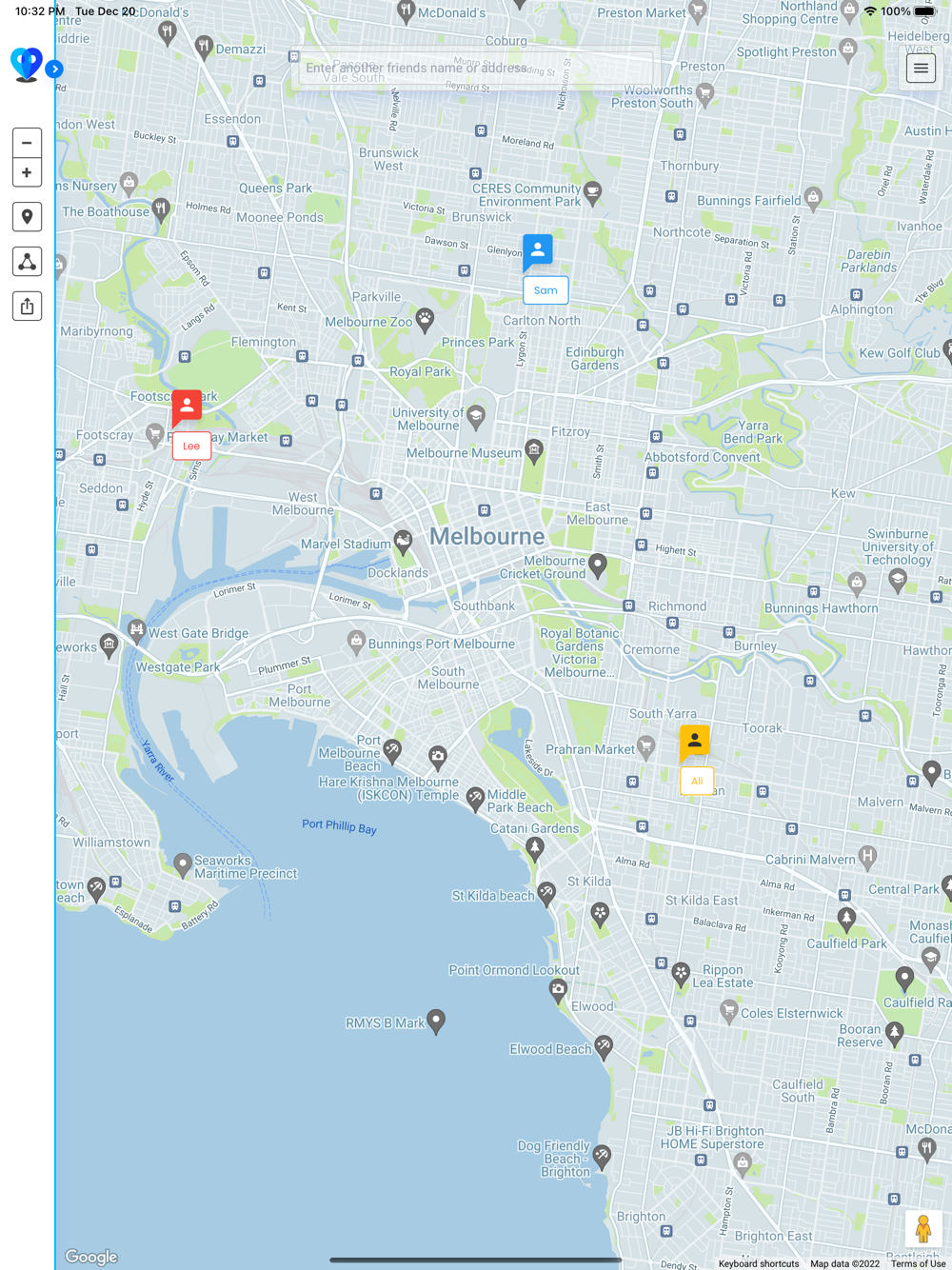Click the Royal Botanic Gardens Victoria label
The height and width of the screenshot is (1270, 952).
580,652
